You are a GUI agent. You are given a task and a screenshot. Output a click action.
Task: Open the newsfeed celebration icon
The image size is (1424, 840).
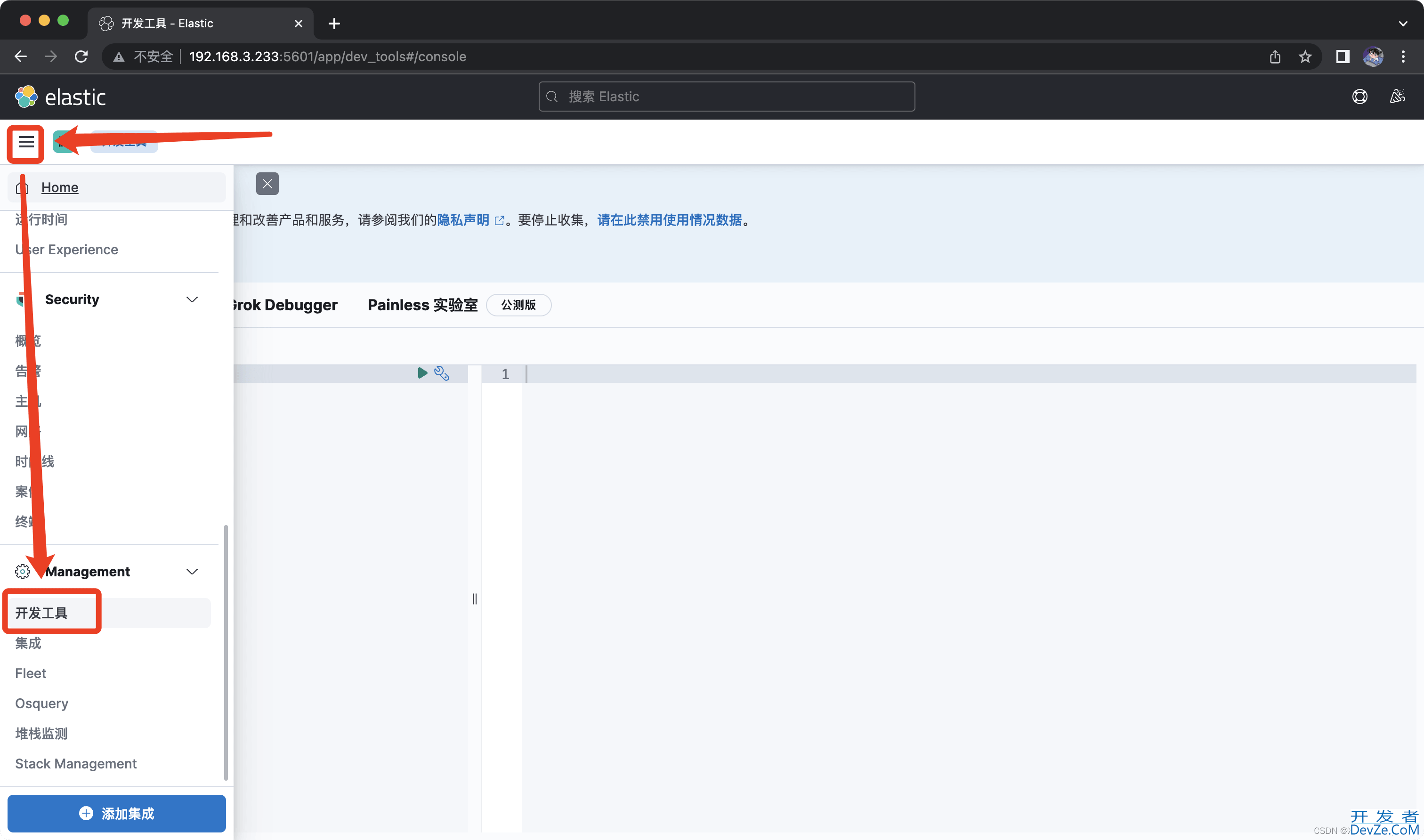point(1397,97)
